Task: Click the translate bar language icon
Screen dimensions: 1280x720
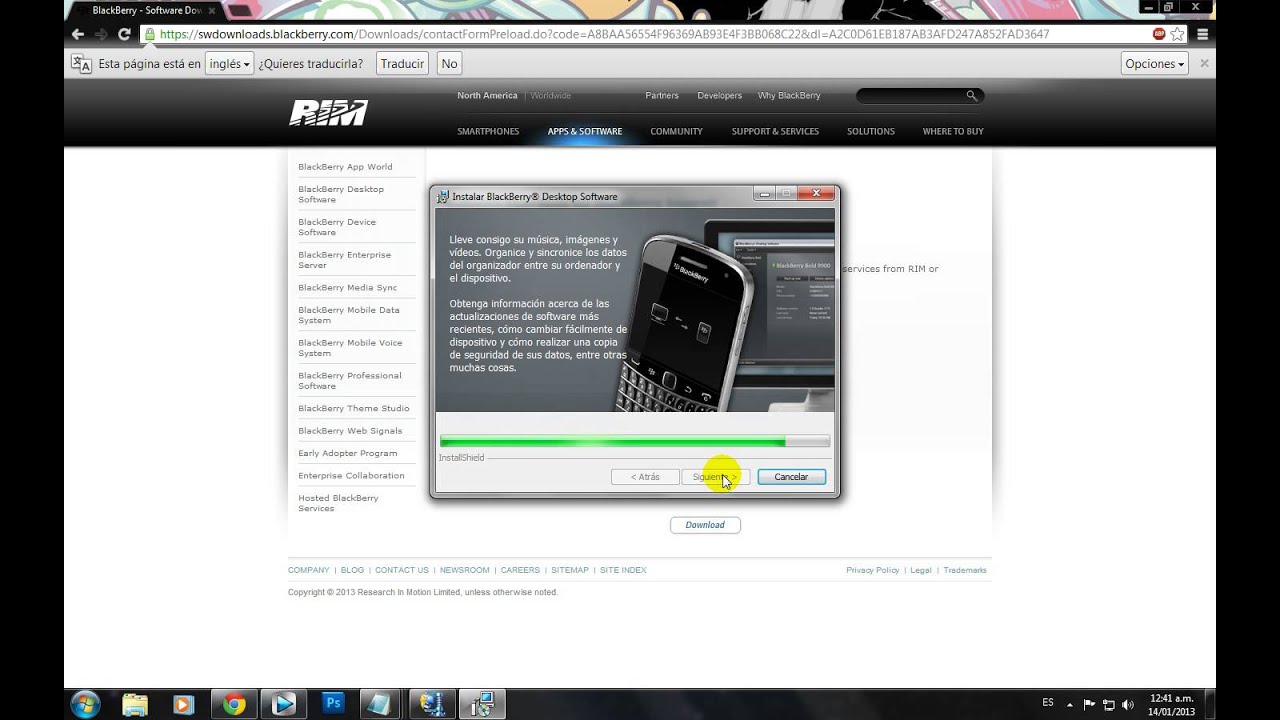Action: point(81,63)
